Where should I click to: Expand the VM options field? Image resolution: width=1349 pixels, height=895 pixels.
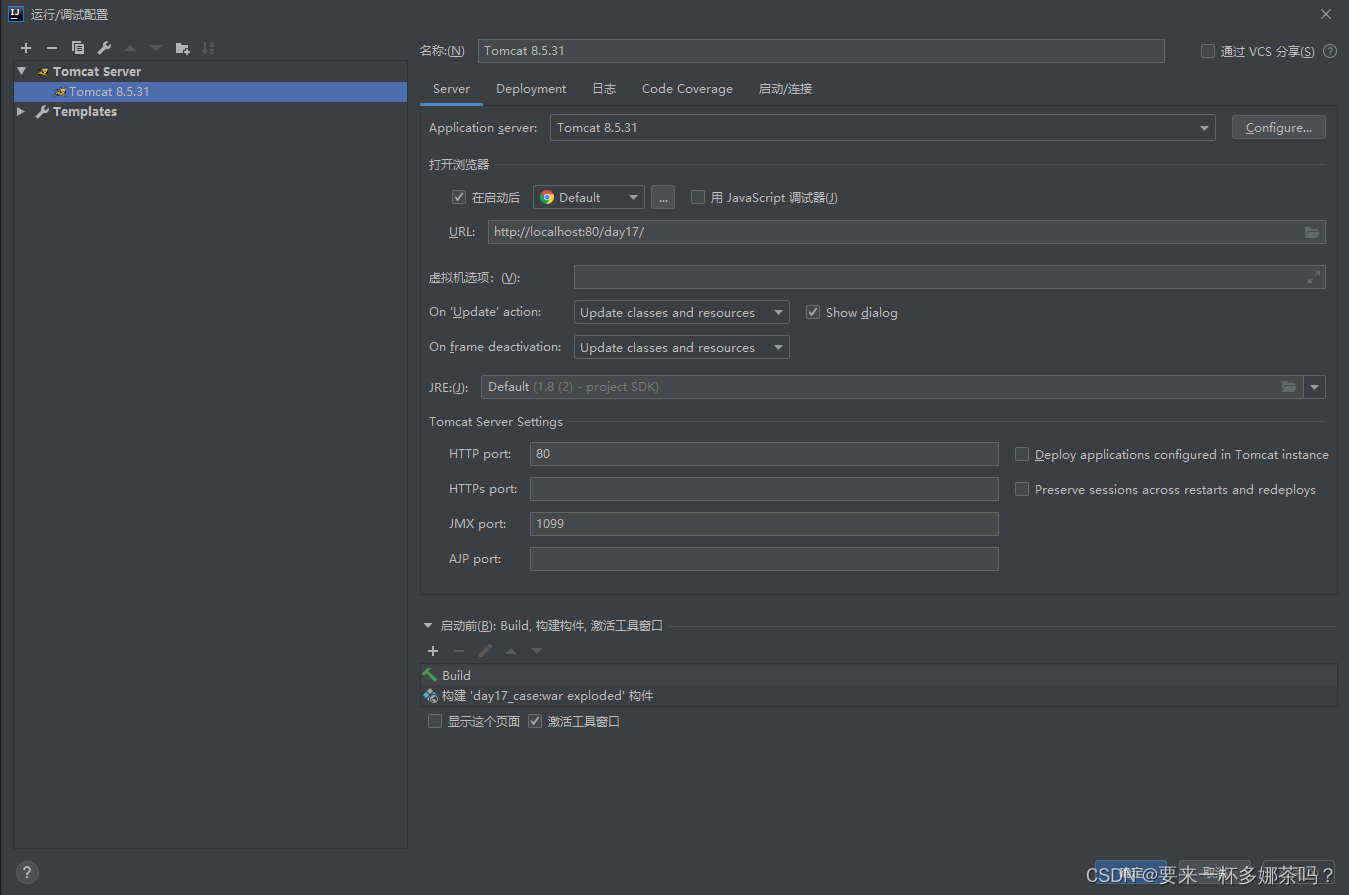pyautogui.click(x=1314, y=277)
